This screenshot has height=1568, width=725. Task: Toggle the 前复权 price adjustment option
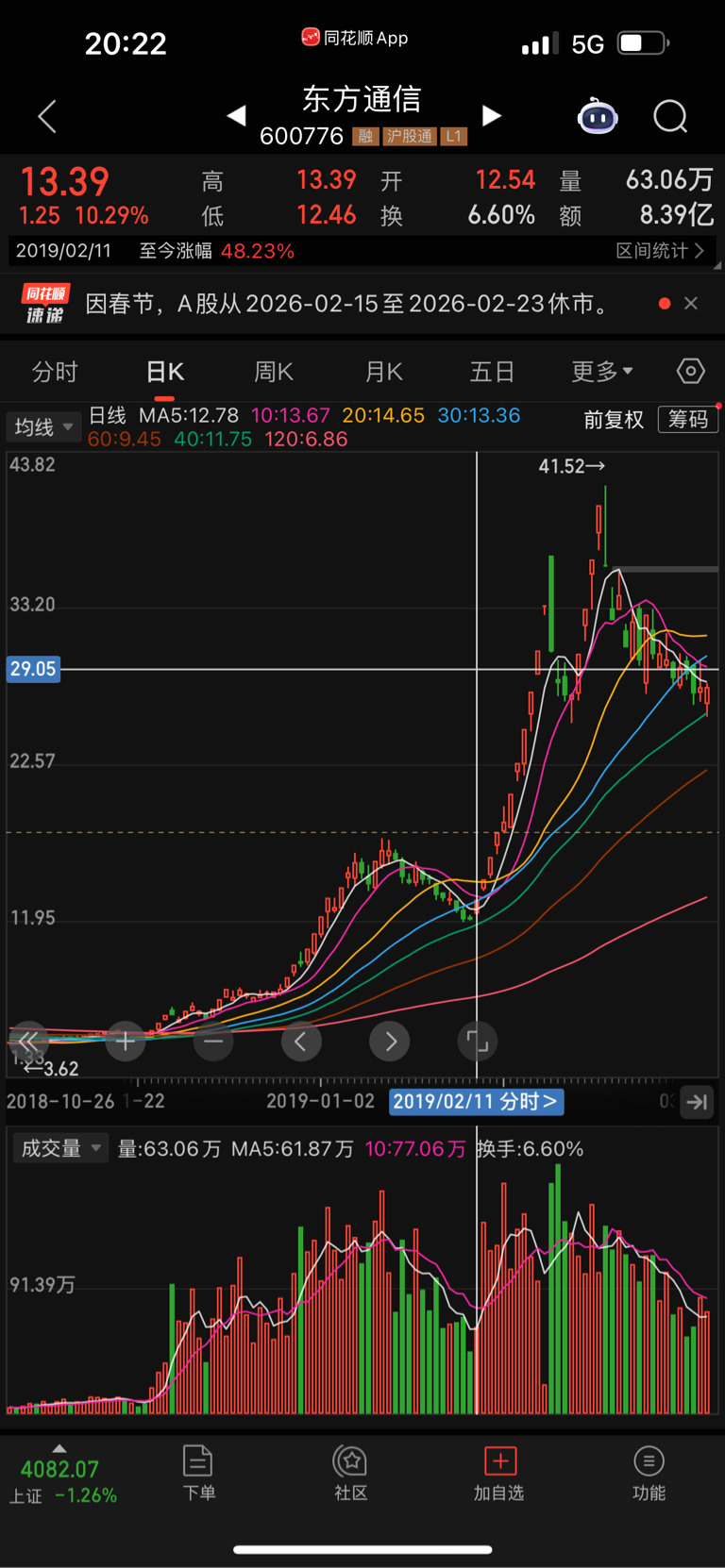click(614, 420)
